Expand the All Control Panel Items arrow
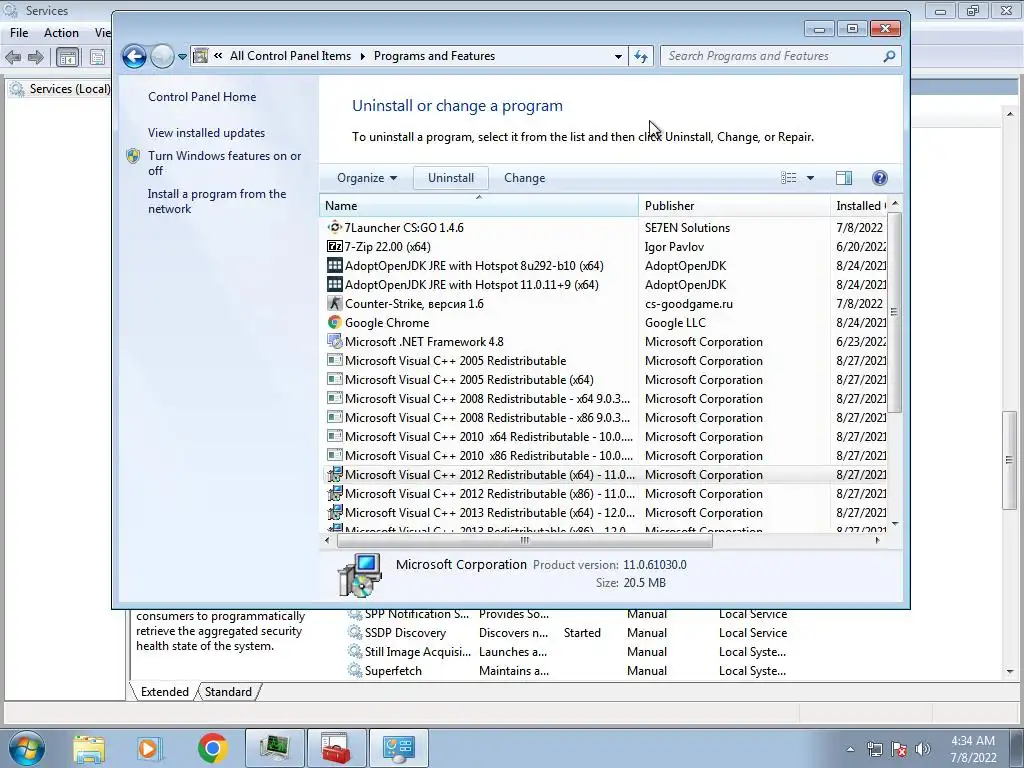Image resolution: width=1024 pixels, height=768 pixels. click(363, 56)
